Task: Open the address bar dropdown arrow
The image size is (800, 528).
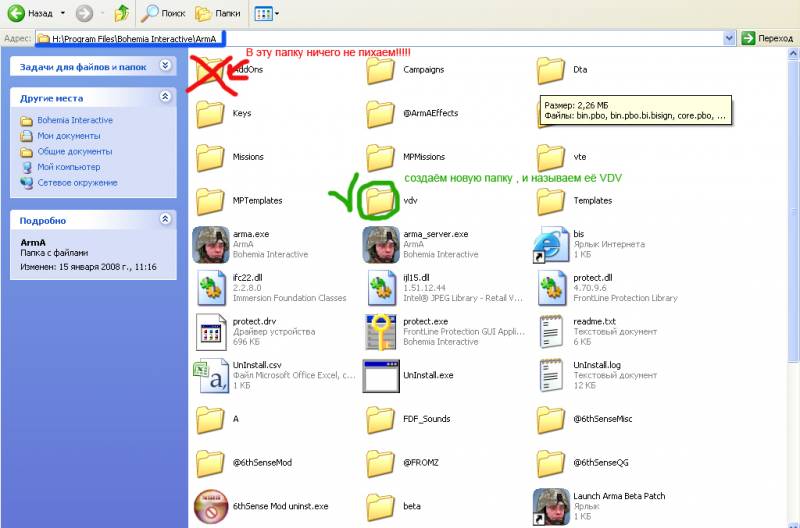Action: point(729,38)
